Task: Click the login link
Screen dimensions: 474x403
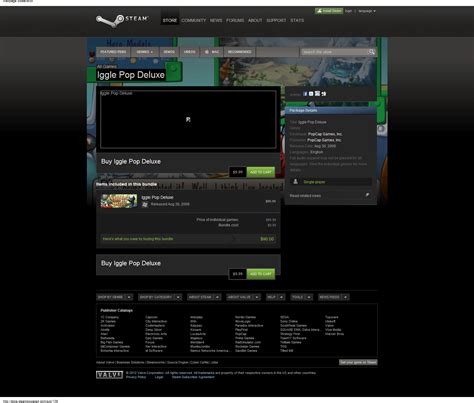Action: tap(348, 11)
